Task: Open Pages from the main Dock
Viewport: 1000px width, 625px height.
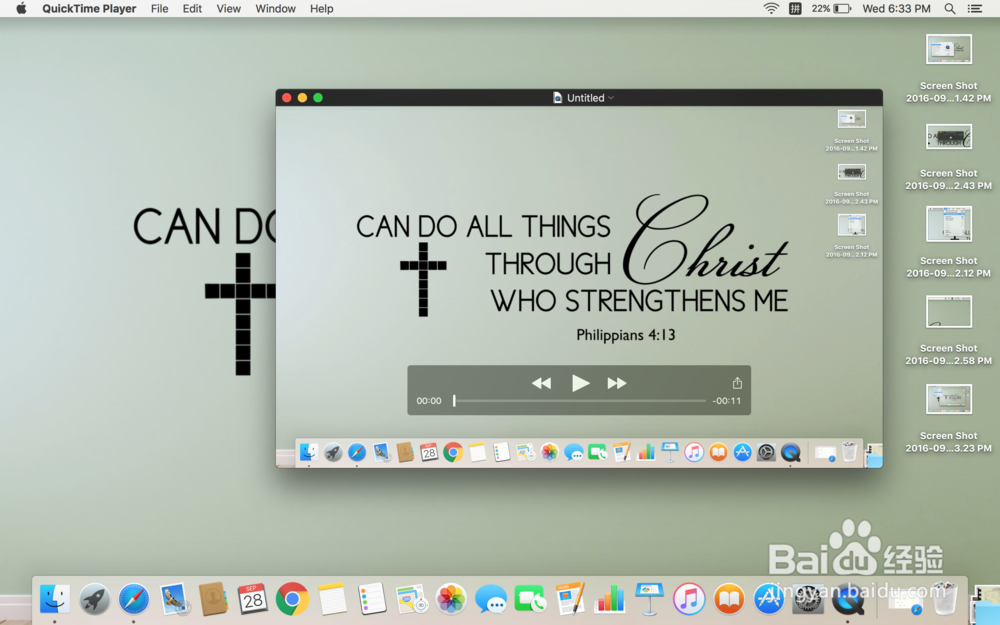Action: point(570,599)
